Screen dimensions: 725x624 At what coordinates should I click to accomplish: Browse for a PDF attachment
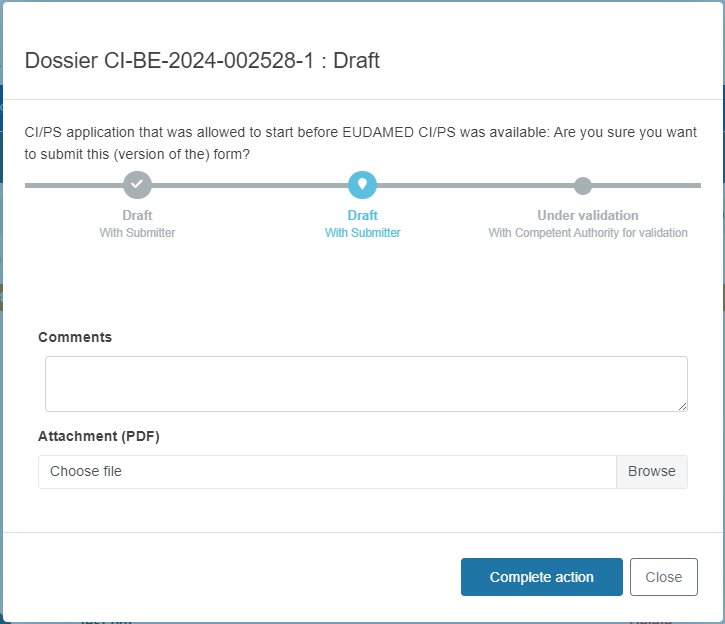tap(651, 471)
